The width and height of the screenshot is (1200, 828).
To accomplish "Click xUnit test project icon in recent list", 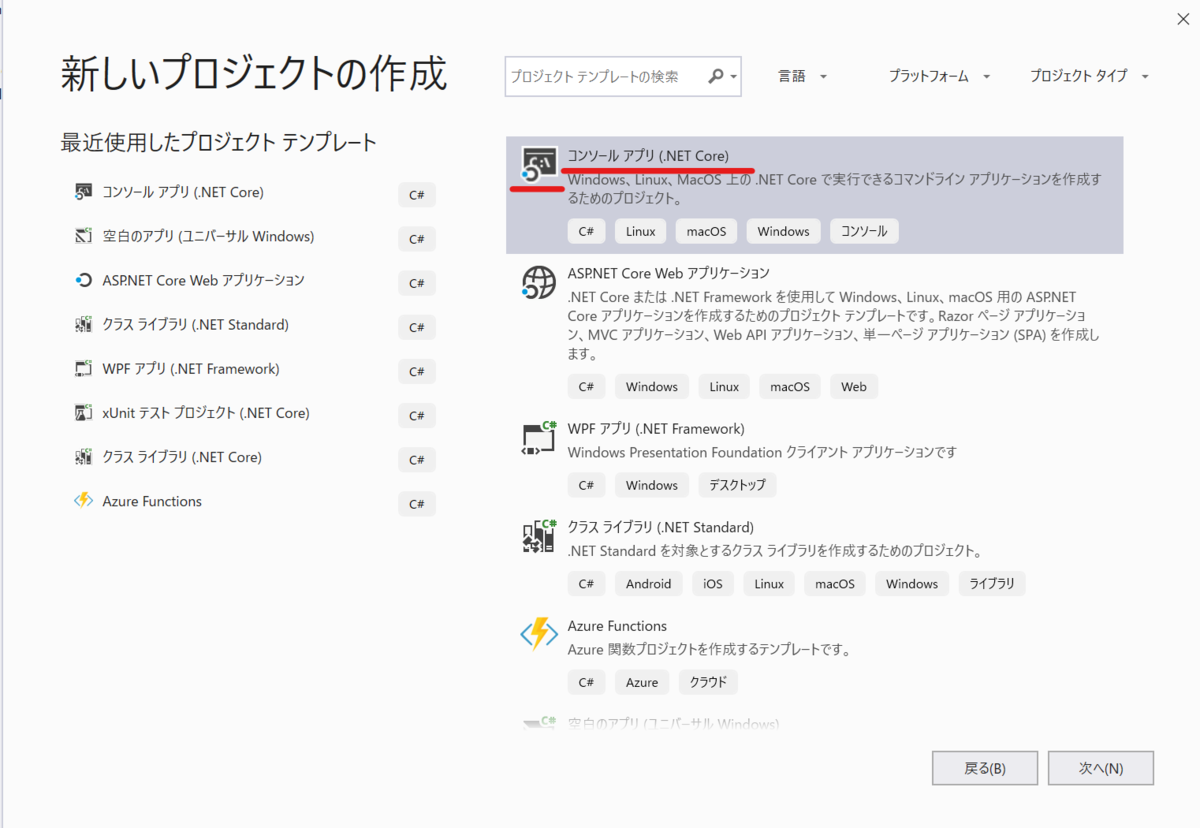I will 84,412.
